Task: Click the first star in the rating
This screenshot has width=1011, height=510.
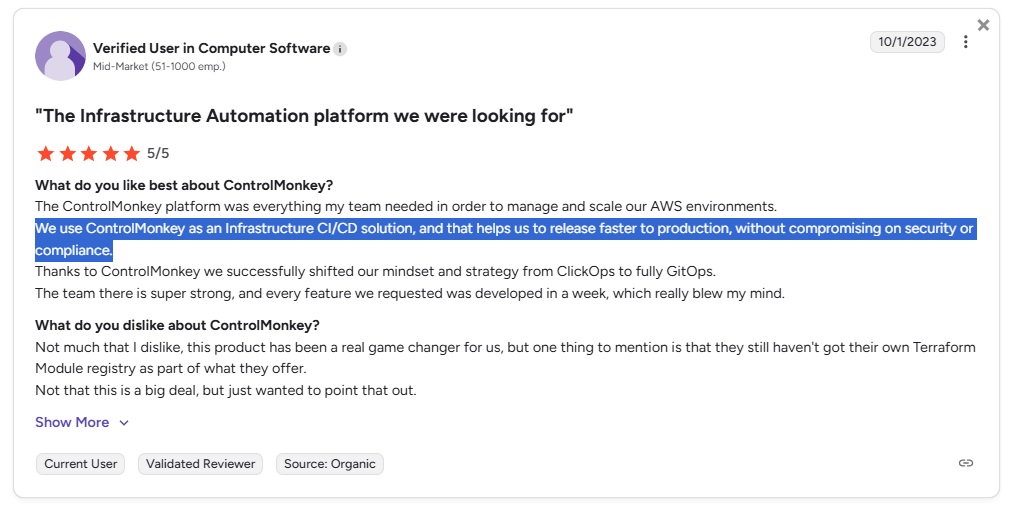Action: coord(45,153)
